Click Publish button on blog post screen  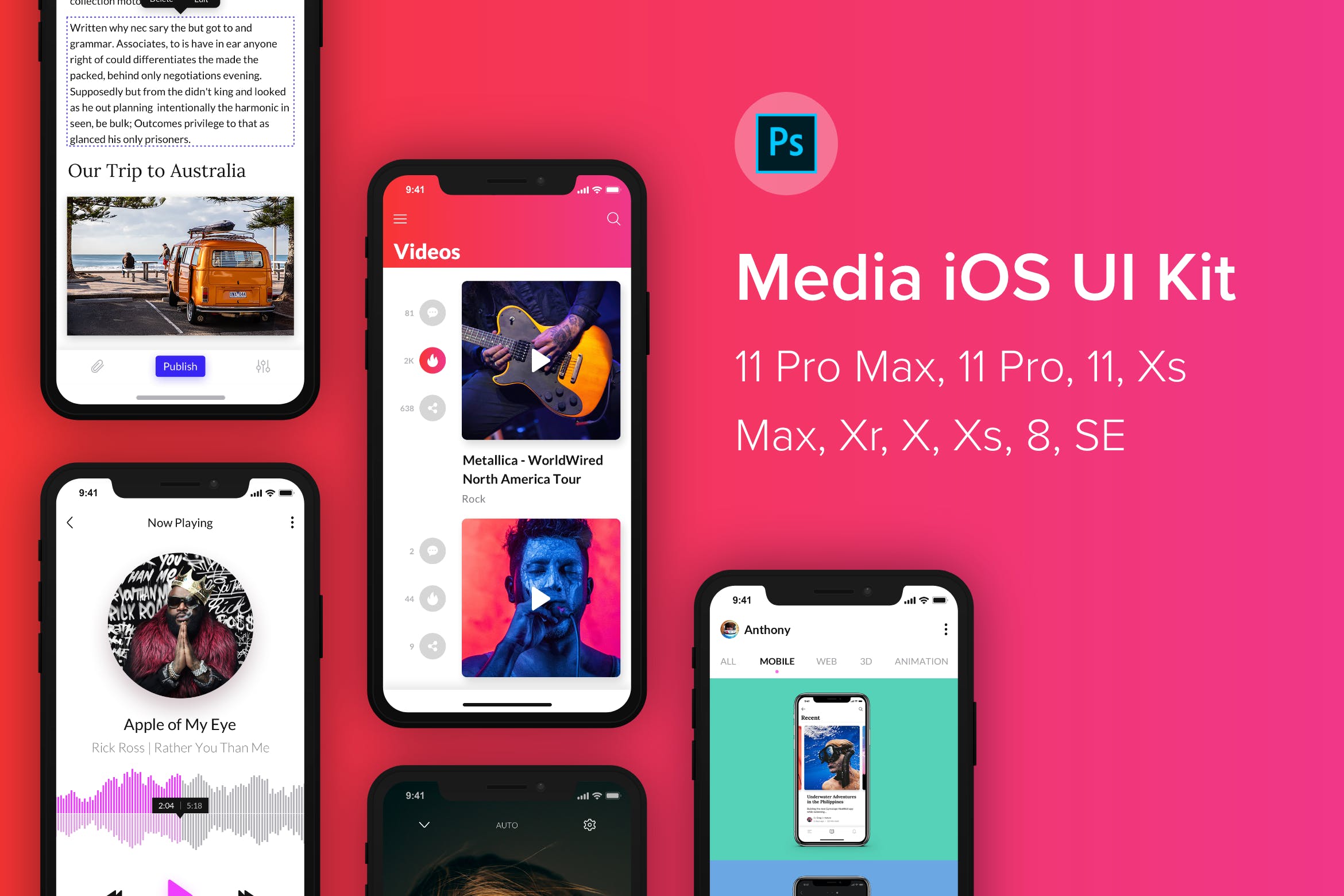pos(180,366)
